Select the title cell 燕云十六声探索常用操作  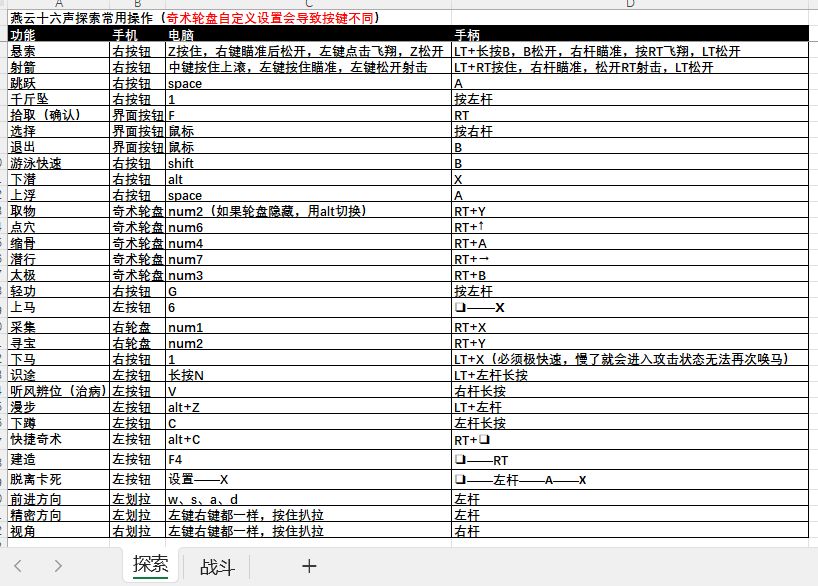click(230, 18)
